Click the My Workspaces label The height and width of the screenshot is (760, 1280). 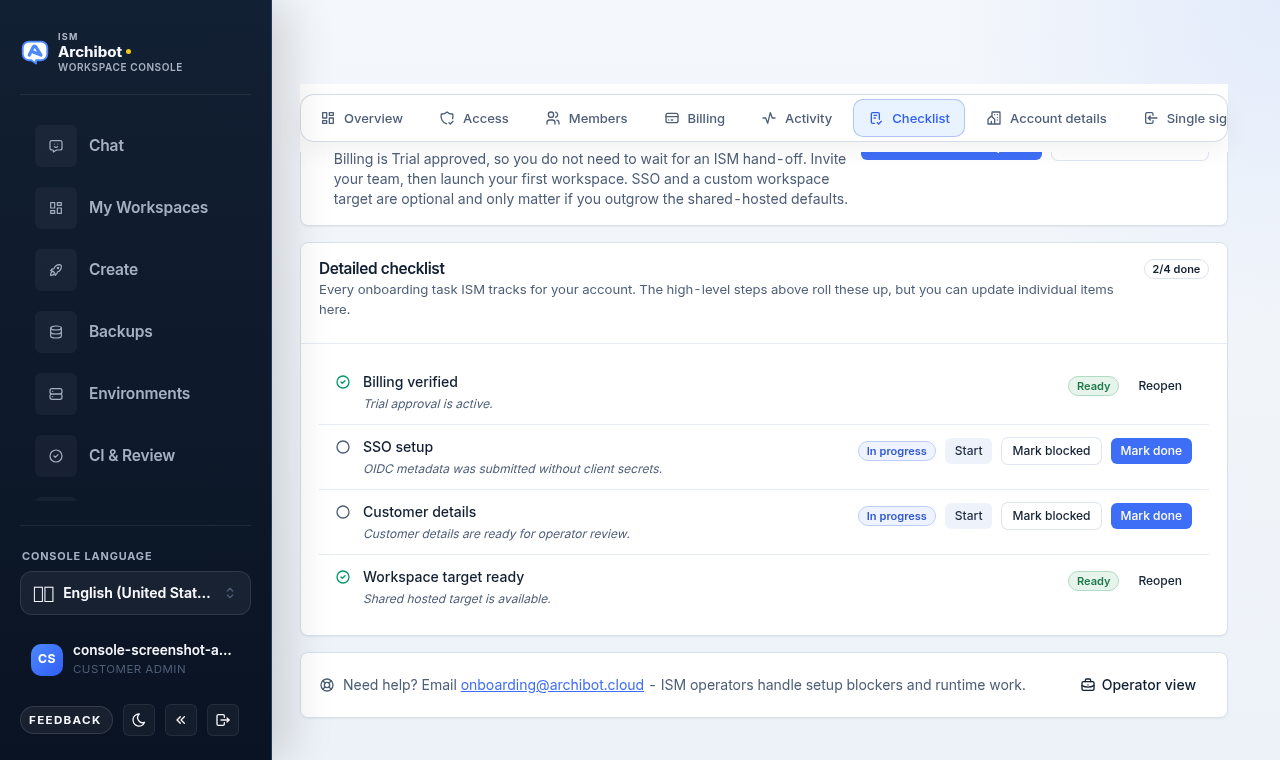point(148,208)
